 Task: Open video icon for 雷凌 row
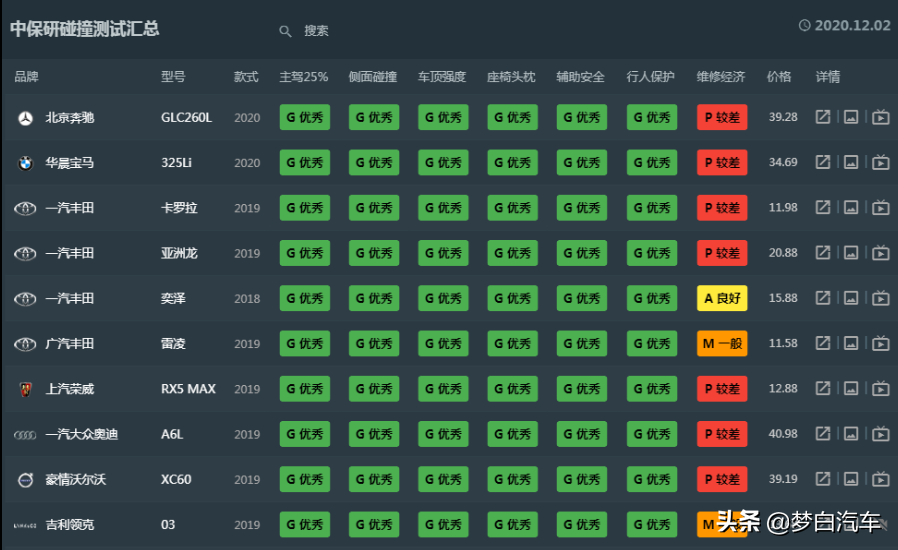coord(880,343)
